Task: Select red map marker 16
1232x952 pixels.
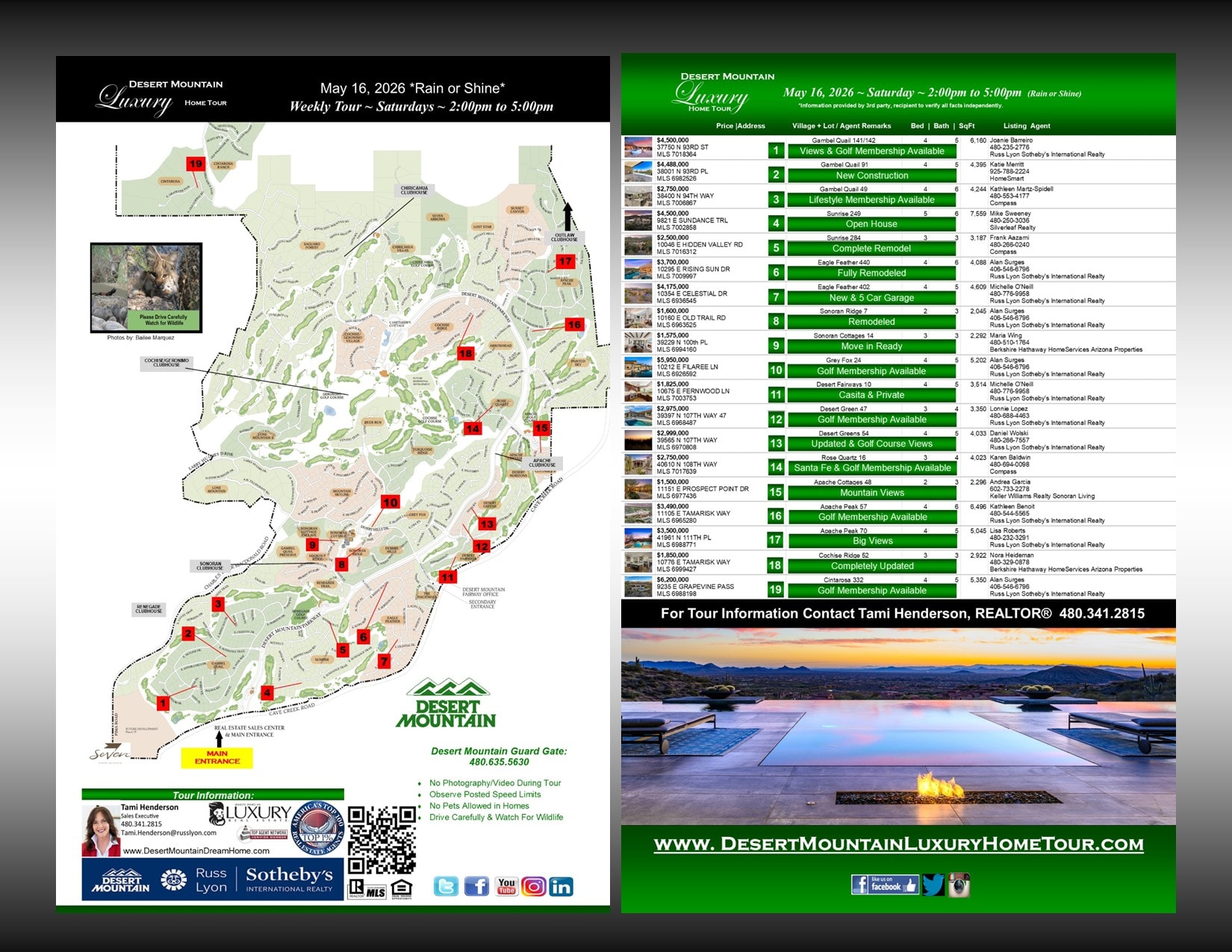Action: click(x=573, y=325)
